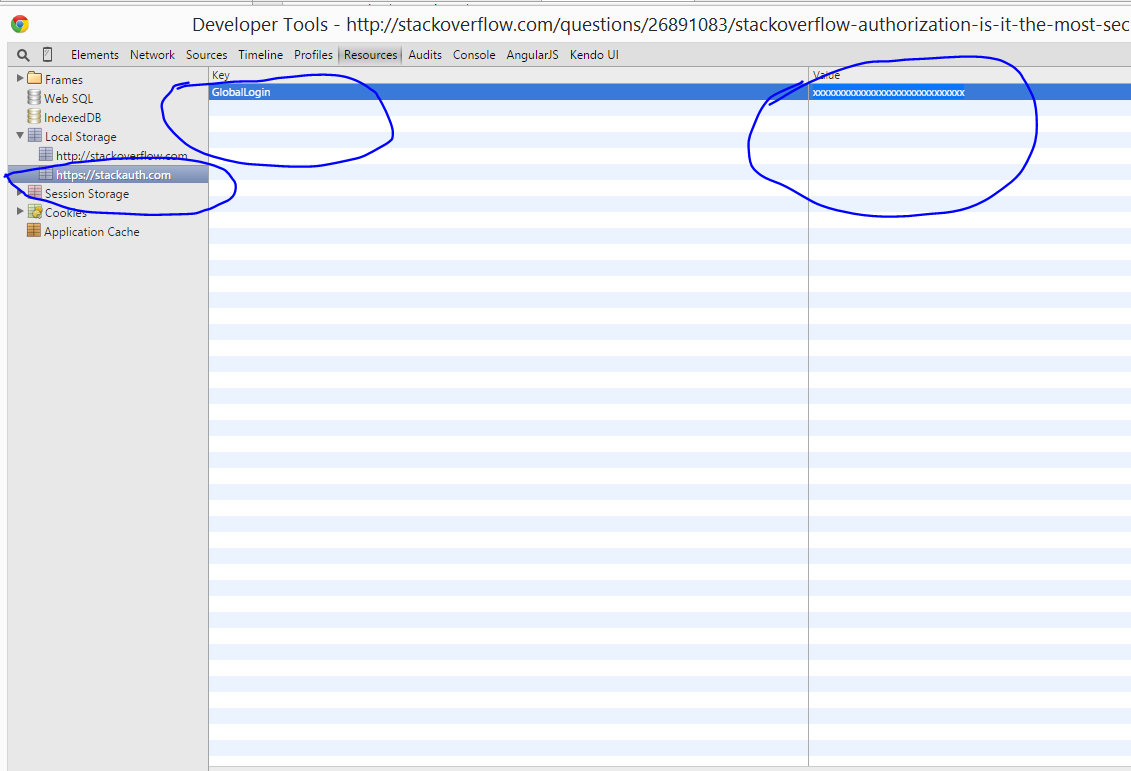Collapse the Local Storage tree node
1131x771 pixels.
tap(20, 136)
